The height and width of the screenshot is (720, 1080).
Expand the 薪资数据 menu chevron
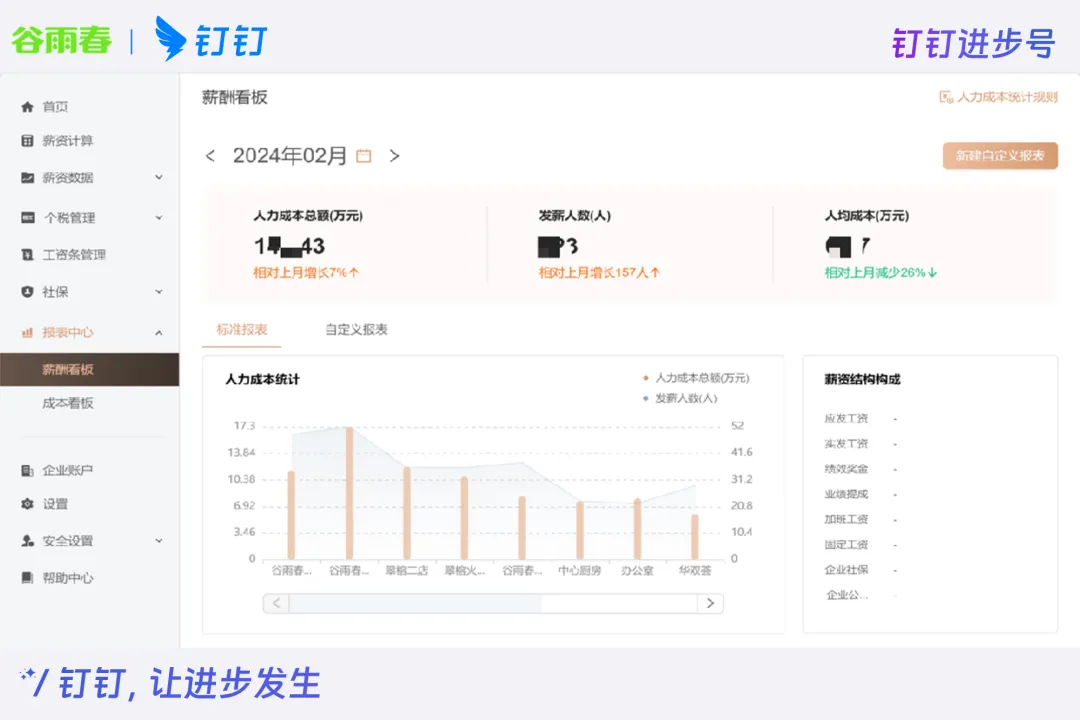tap(159, 178)
